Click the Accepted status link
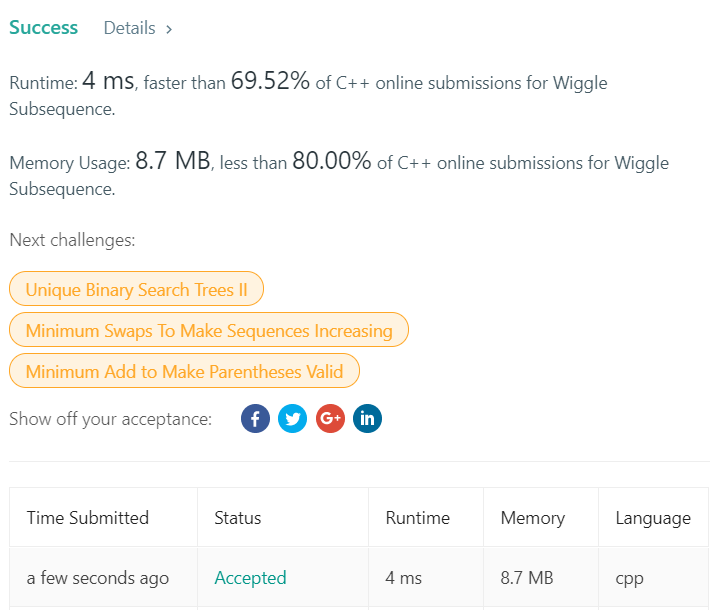This screenshot has height=610, width=721. click(250, 578)
